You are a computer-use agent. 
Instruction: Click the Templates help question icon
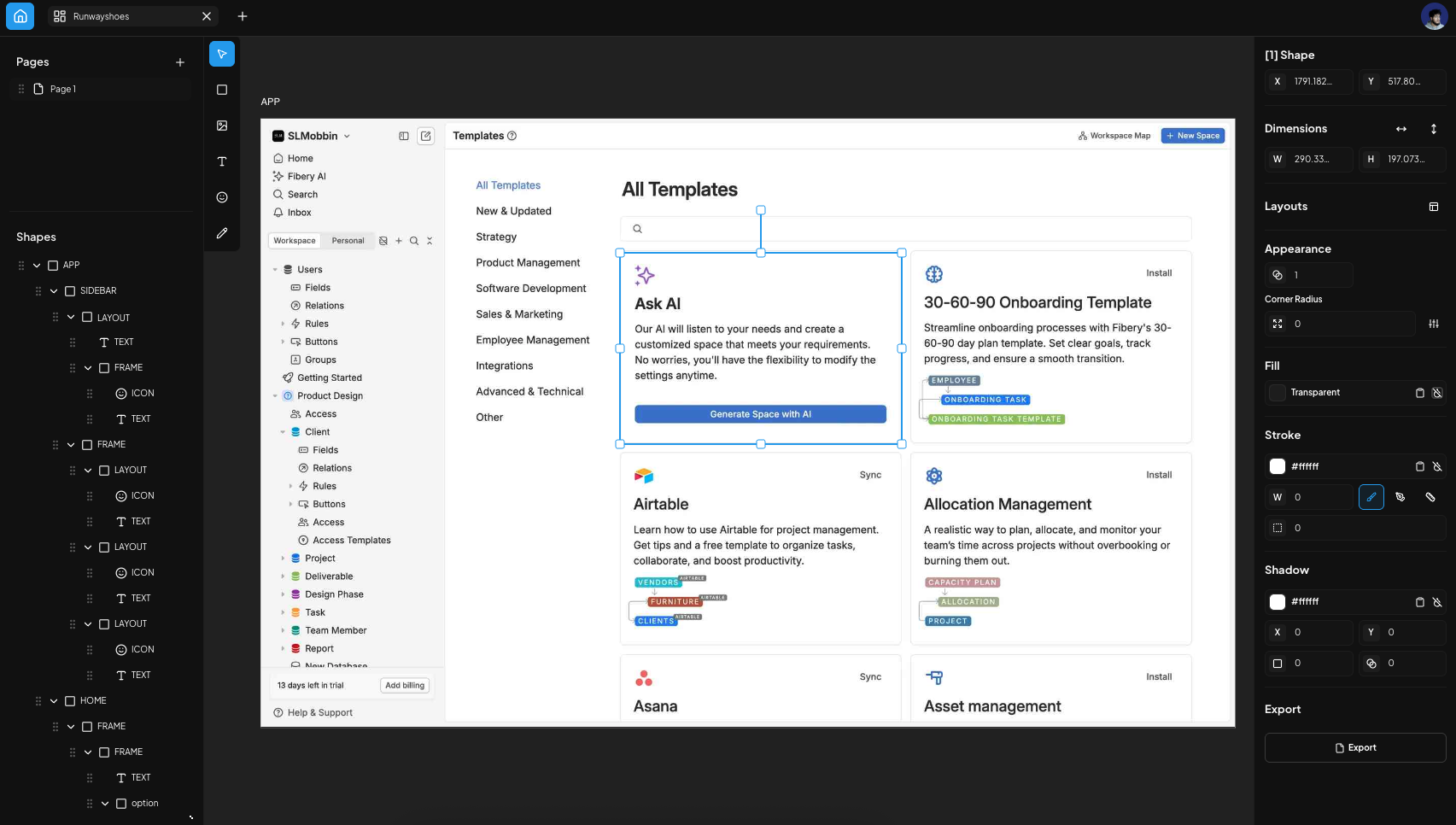point(512,136)
